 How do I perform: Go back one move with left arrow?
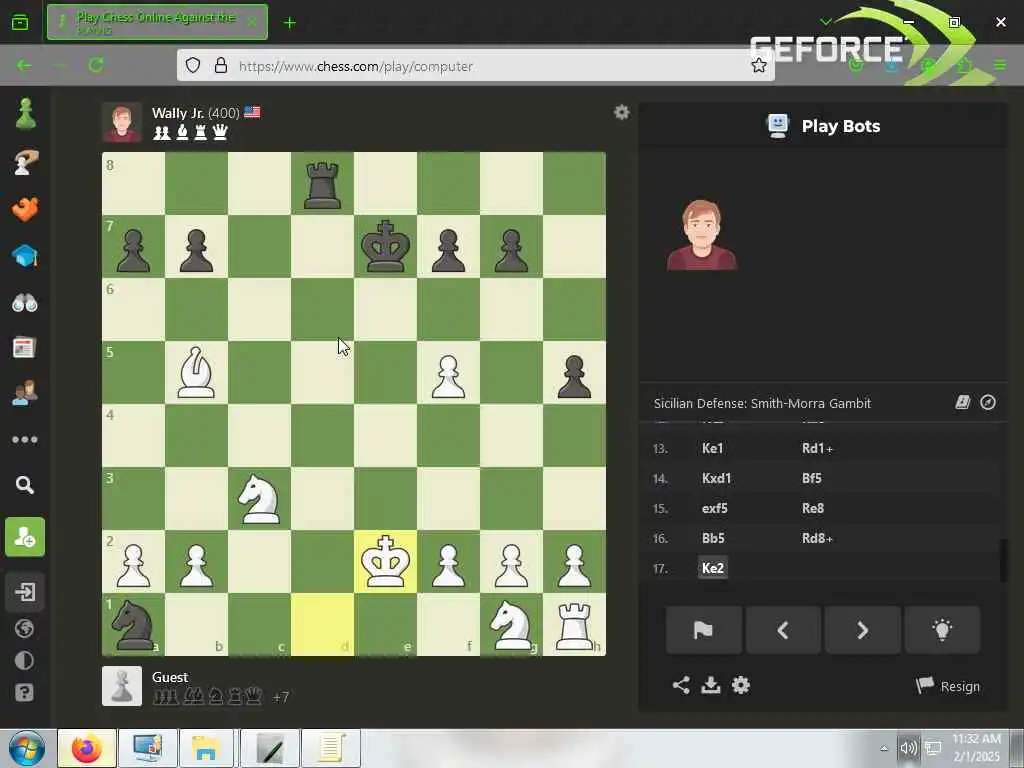[783, 630]
